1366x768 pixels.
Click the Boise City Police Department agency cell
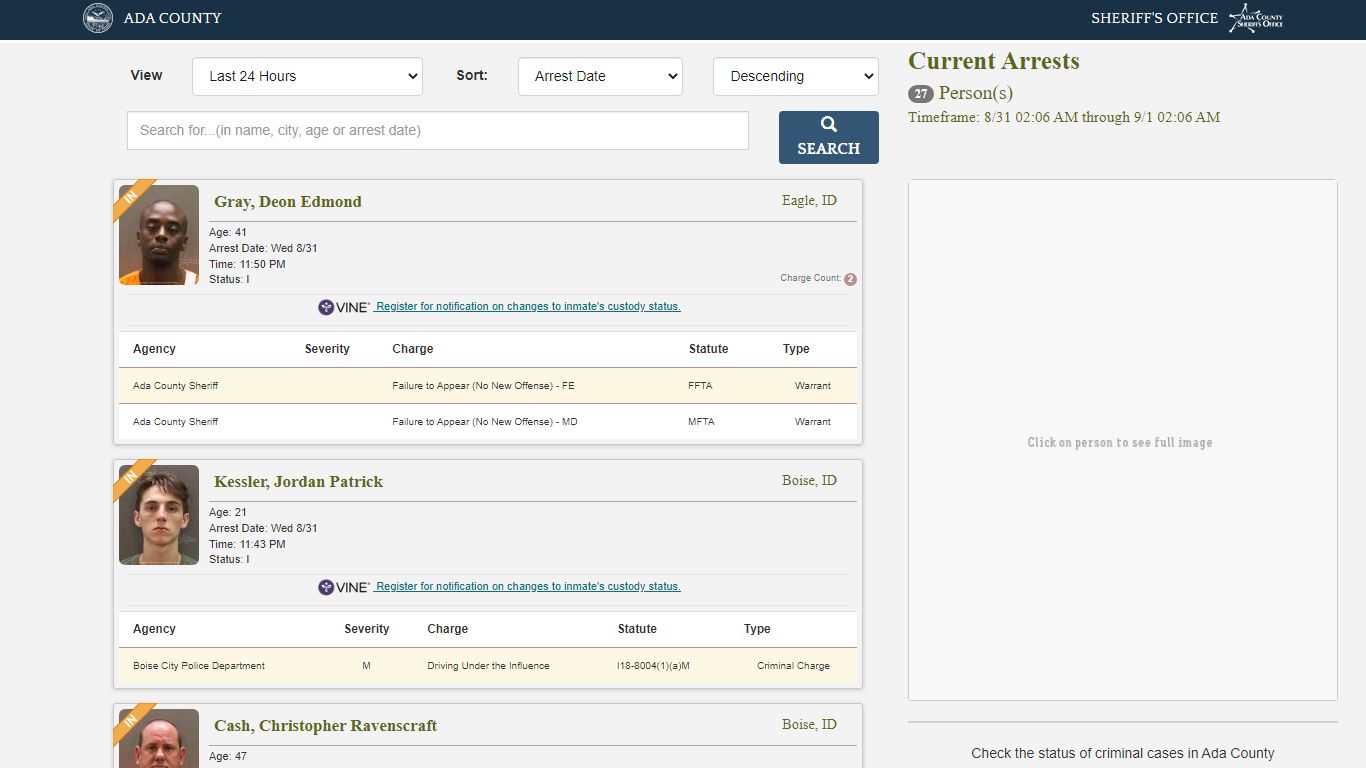tap(199, 666)
